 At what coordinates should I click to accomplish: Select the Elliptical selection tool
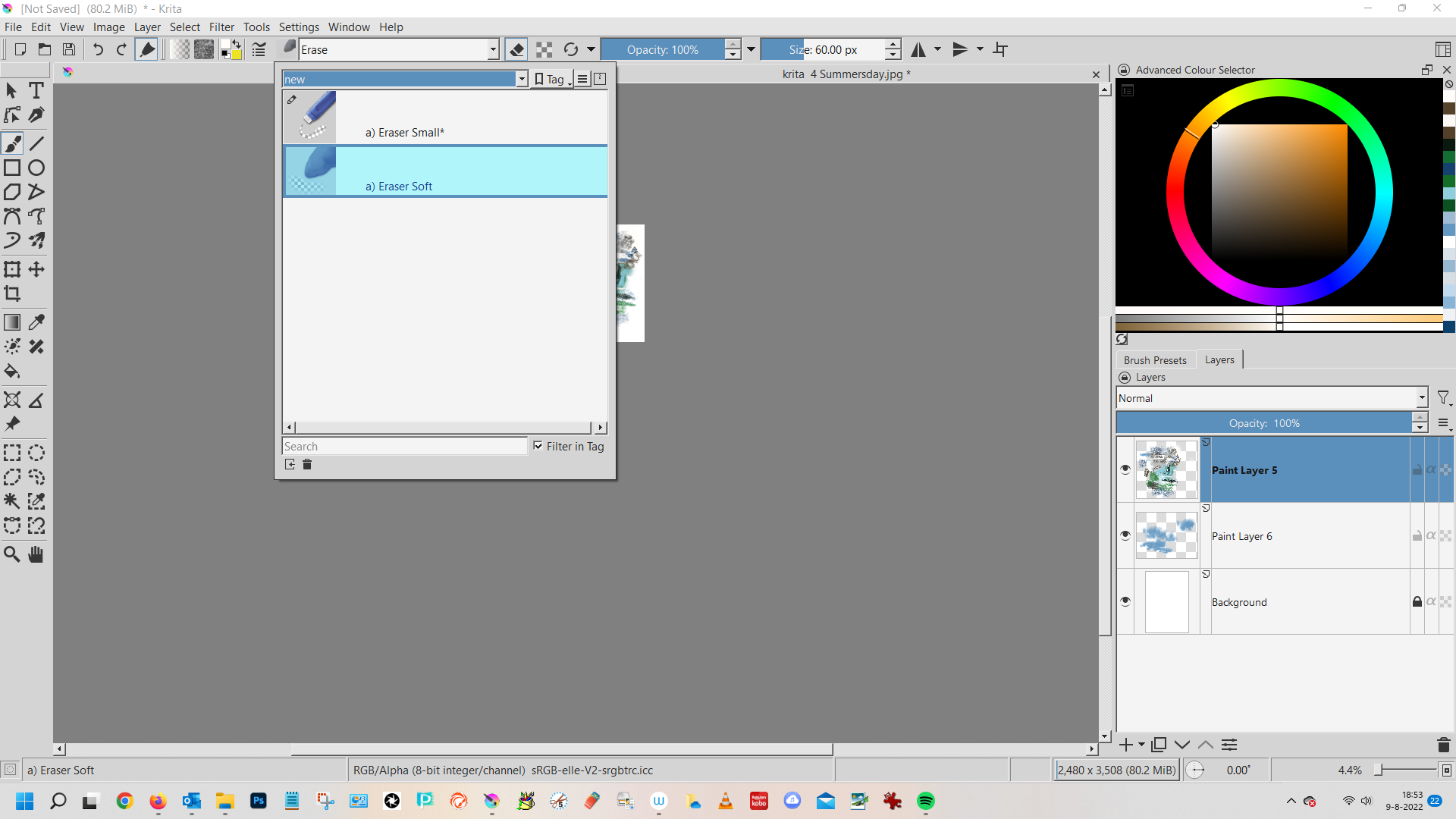(x=36, y=453)
